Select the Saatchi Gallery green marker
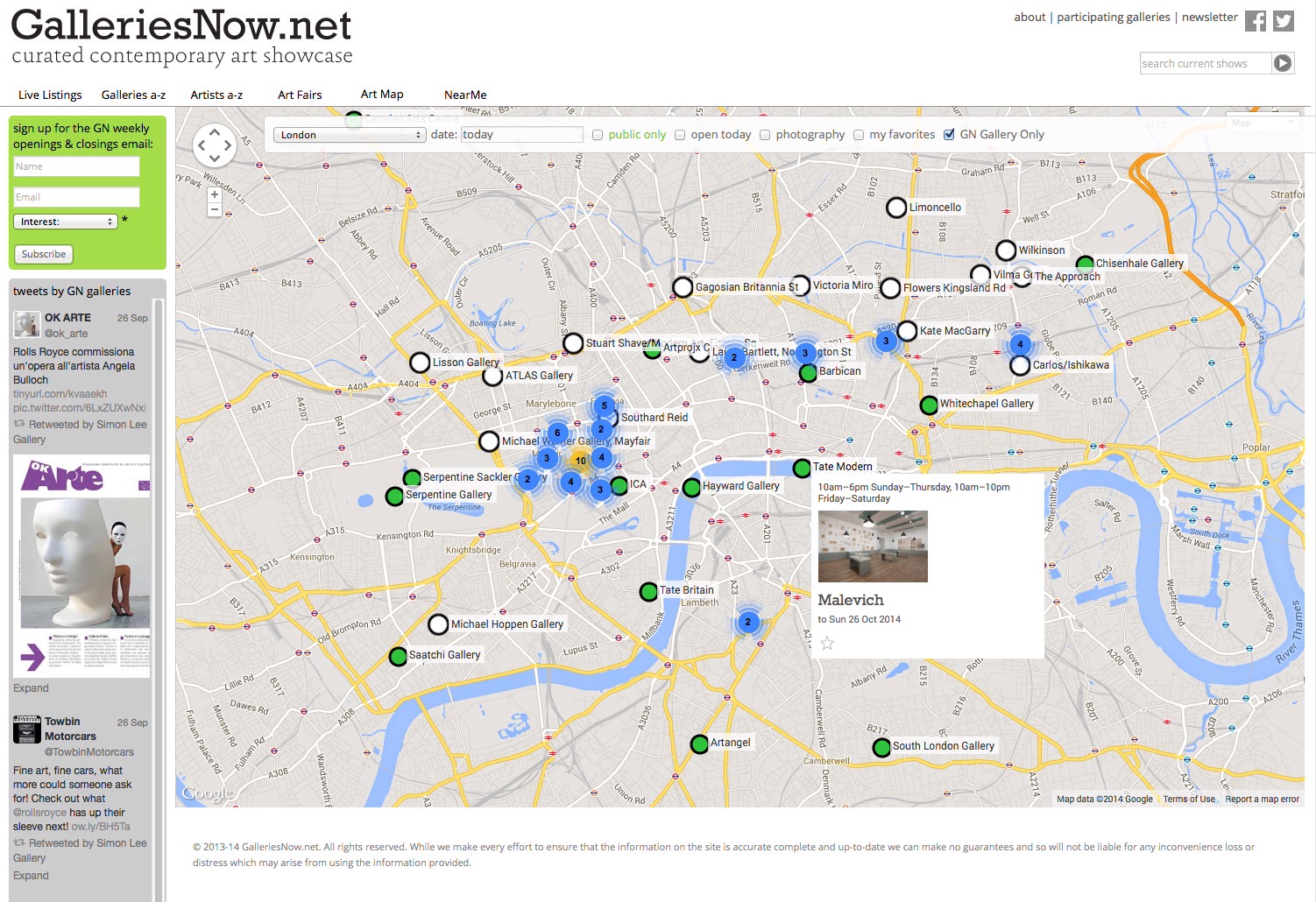The image size is (1316, 902). pyautogui.click(x=398, y=657)
